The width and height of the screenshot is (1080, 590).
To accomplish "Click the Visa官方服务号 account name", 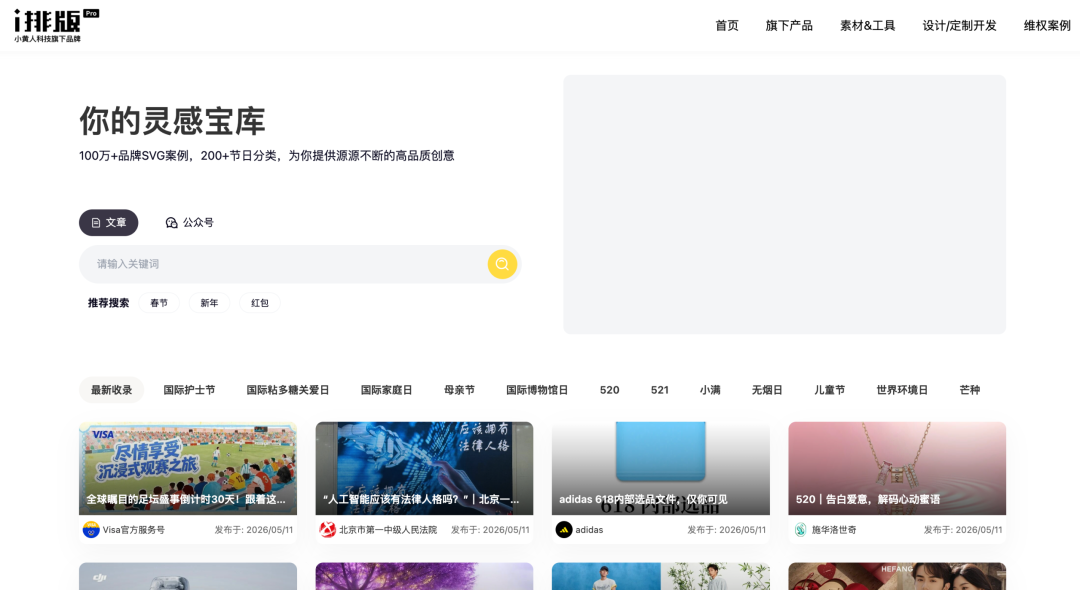I will pos(134,530).
